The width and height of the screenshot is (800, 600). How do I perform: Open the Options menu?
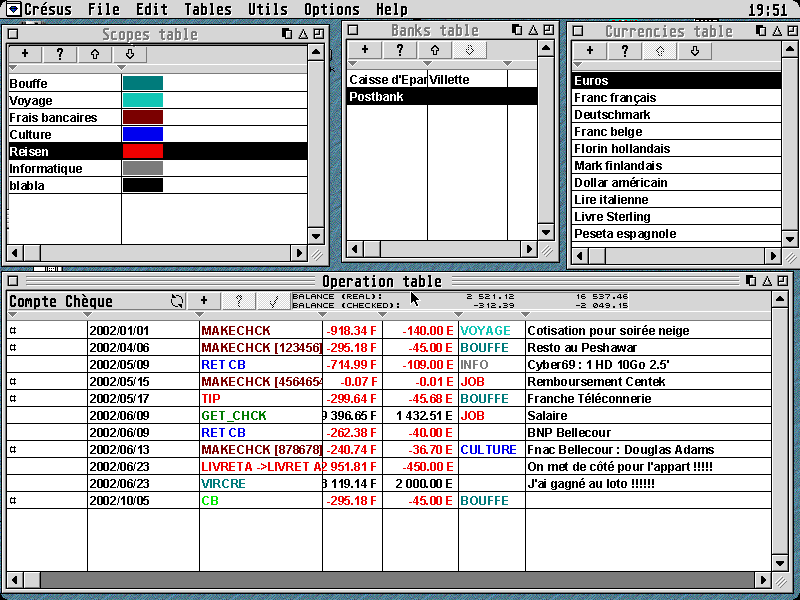tap(331, 9)
